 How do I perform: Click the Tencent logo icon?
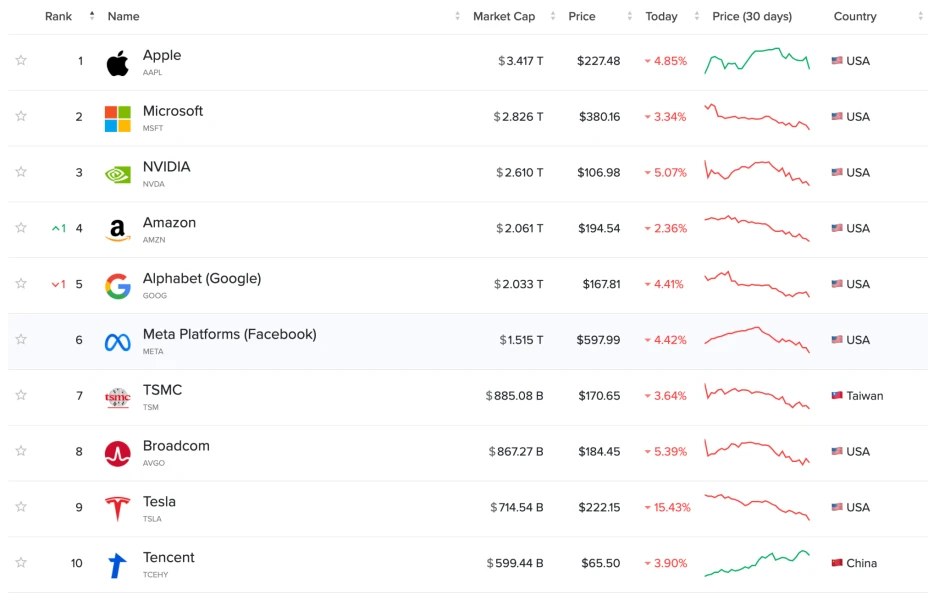coord(117,565)
